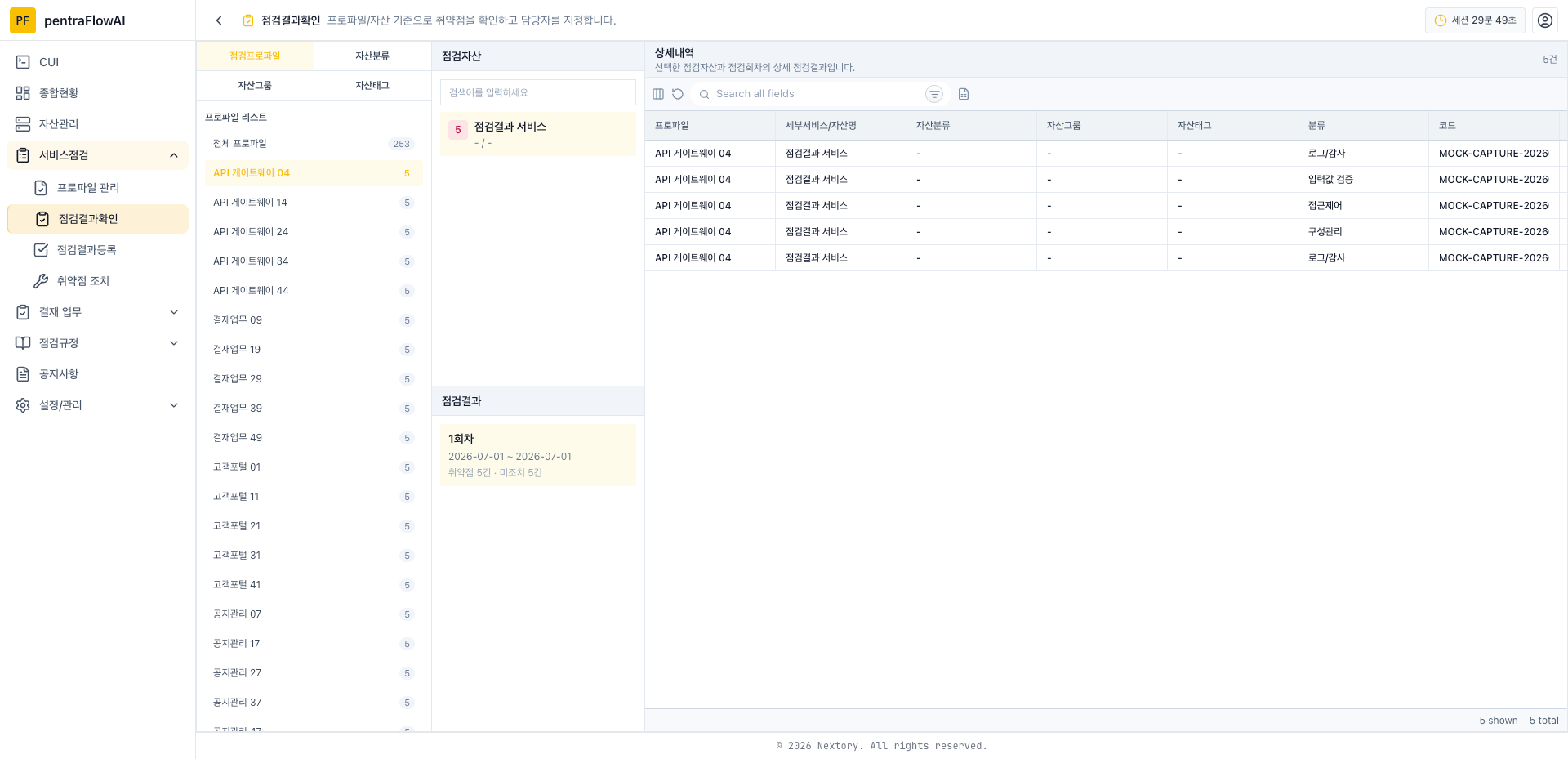The height and width of the screenshot is (759, 1568).
Task: Open 점검결과등록 menu item
Action: 97,250
